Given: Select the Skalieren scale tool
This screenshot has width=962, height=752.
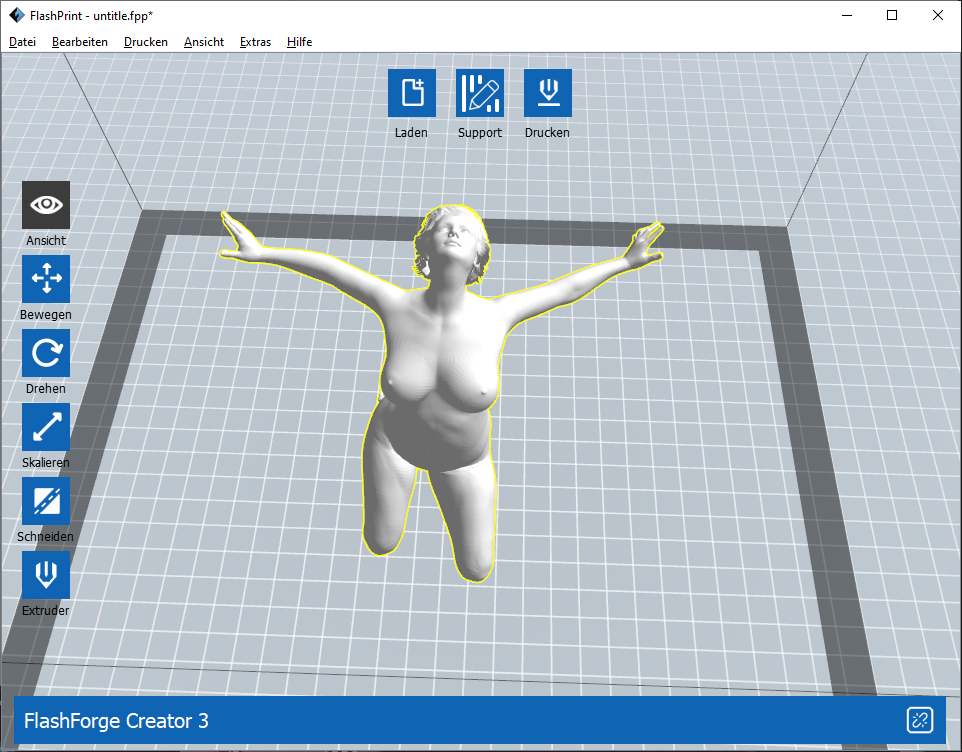Looking at the screenshot, I should [x=46, y=427].
